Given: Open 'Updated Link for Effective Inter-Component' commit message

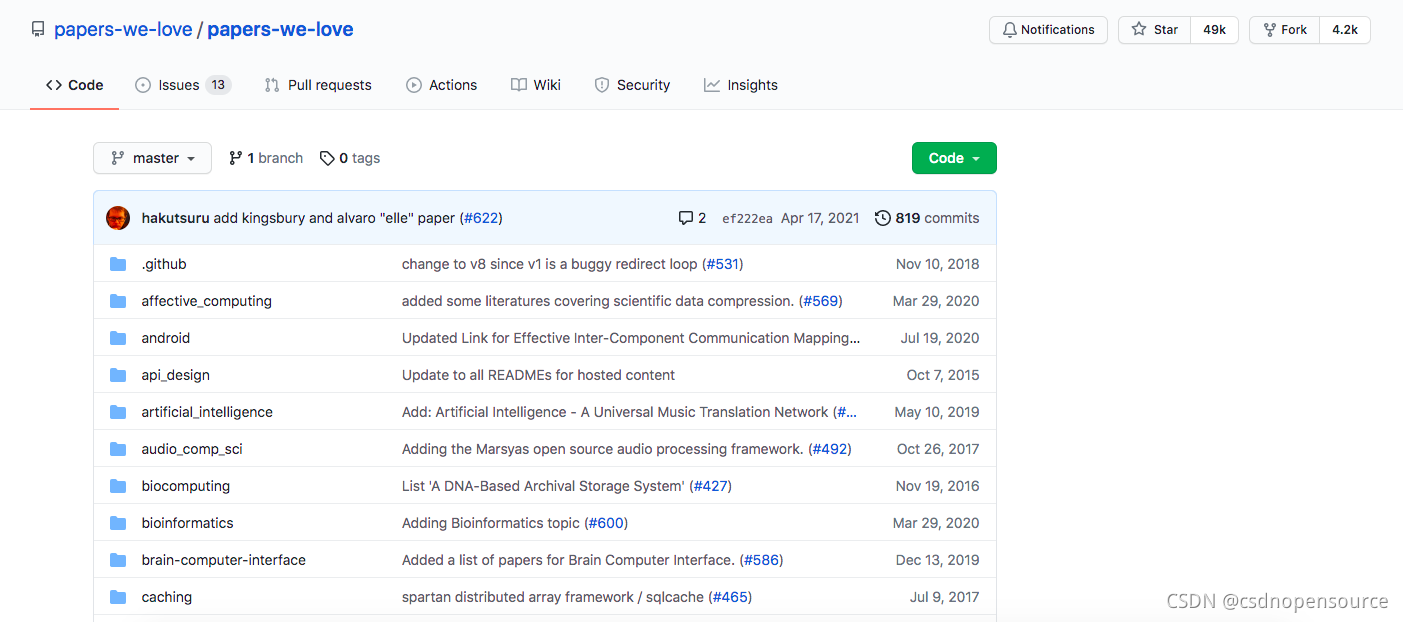Looking at the screenshot, I should pos(631,338).
